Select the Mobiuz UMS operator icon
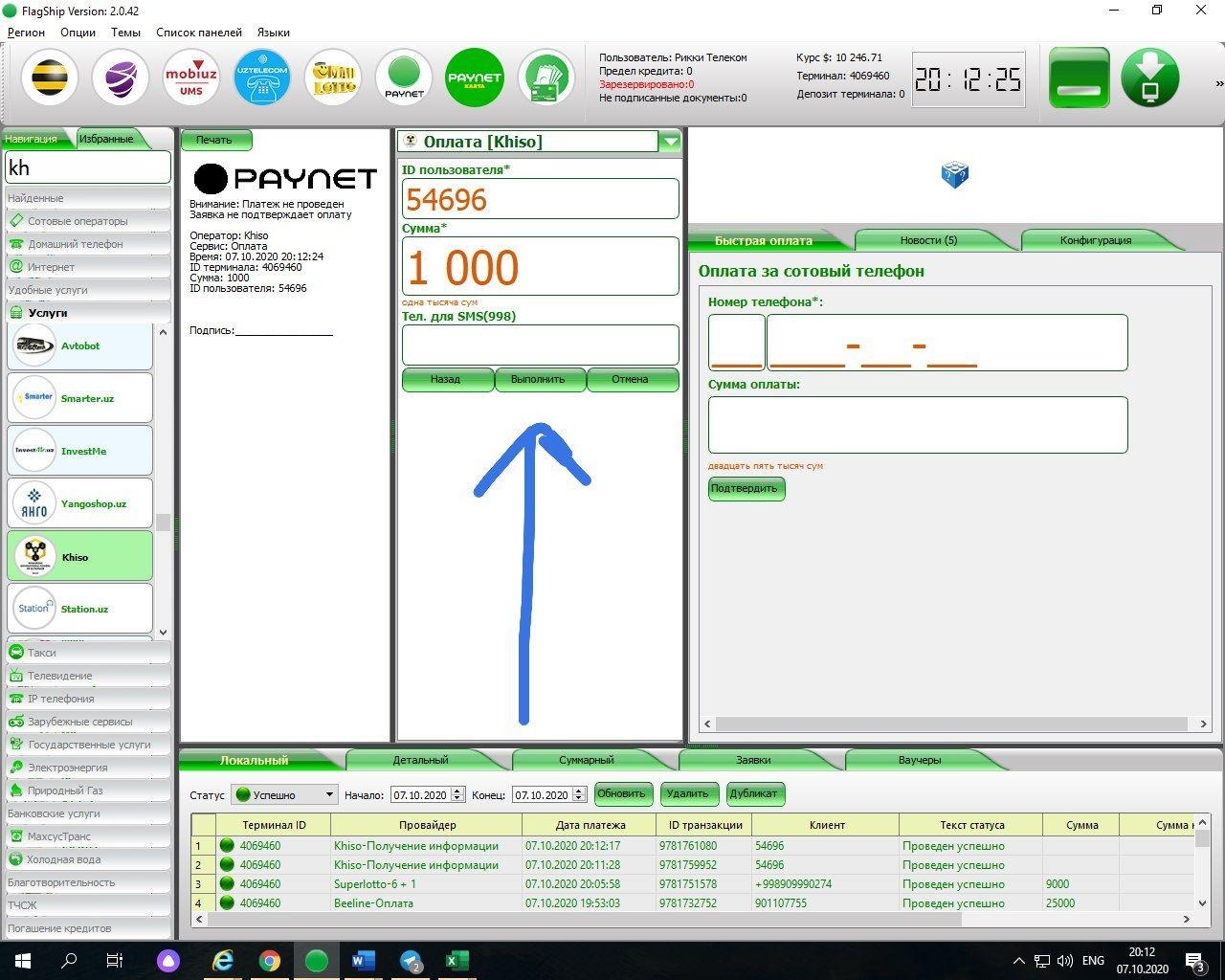1225x980 pixels. (191, 78)
